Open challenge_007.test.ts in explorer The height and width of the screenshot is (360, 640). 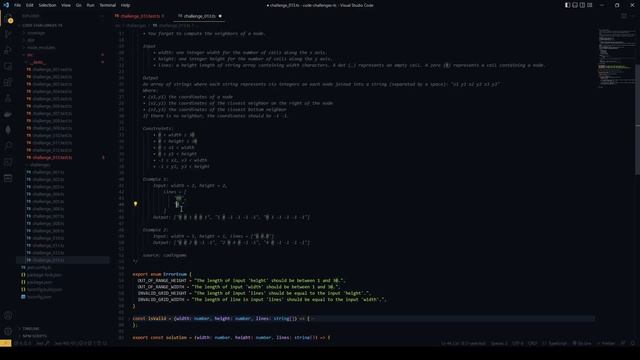click(x=52, y=113)
